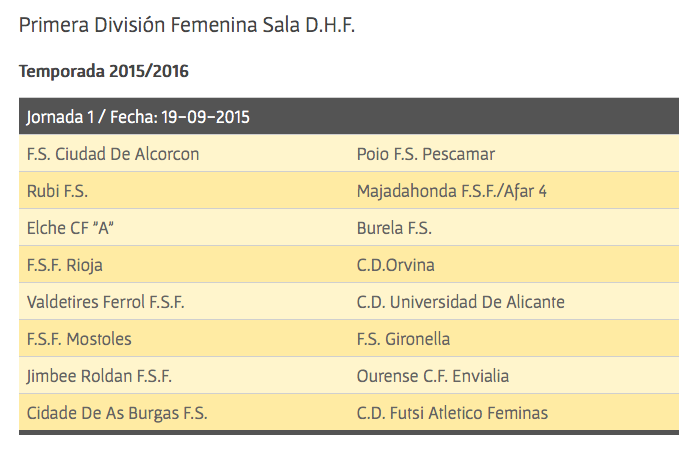693x453 pixels.
Task: Open C.D. Futsi Atletico Feminas entry
Action: [452, 413]
